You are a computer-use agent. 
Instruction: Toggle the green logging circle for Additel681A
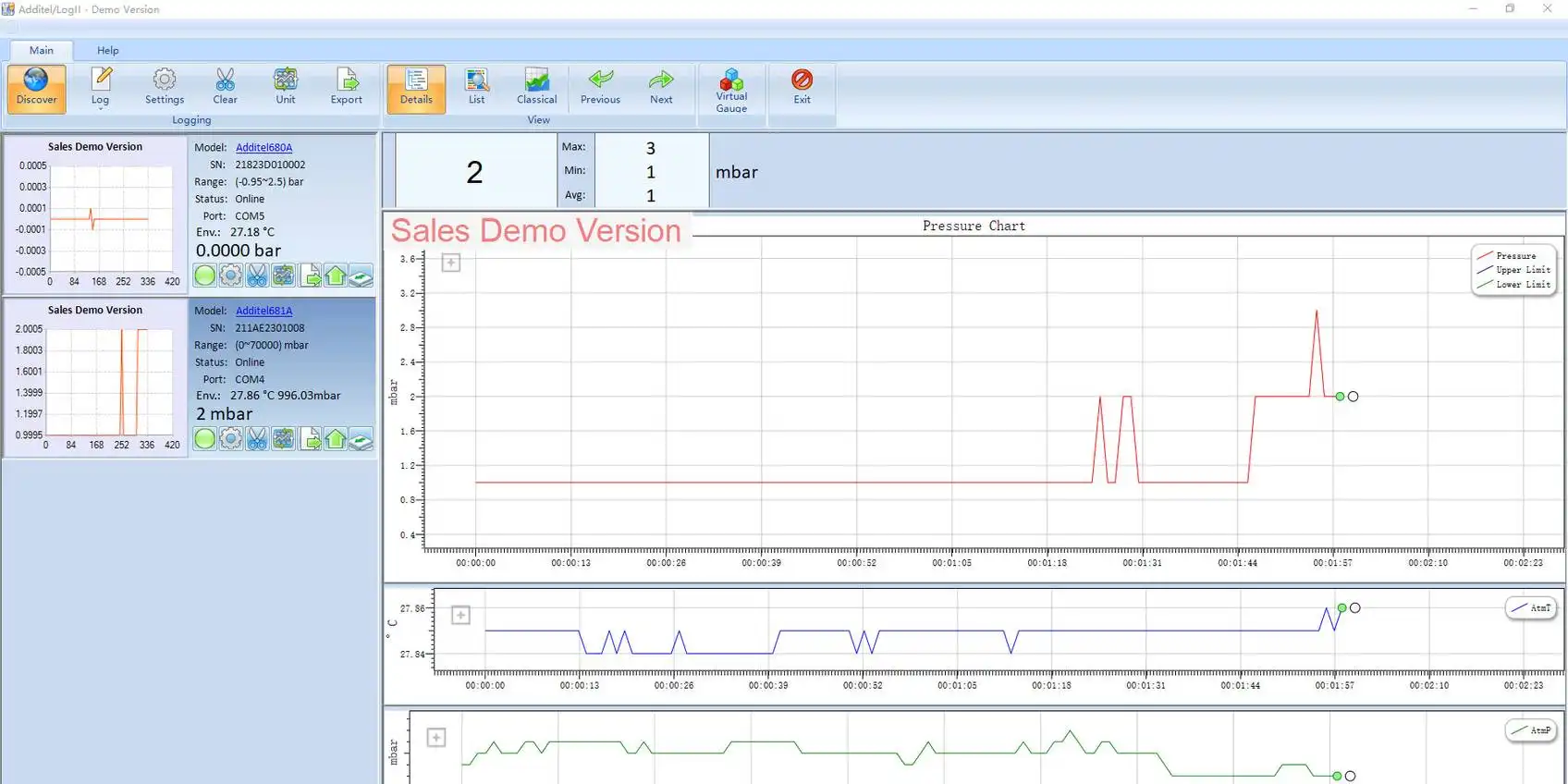(x=205, y=439)
